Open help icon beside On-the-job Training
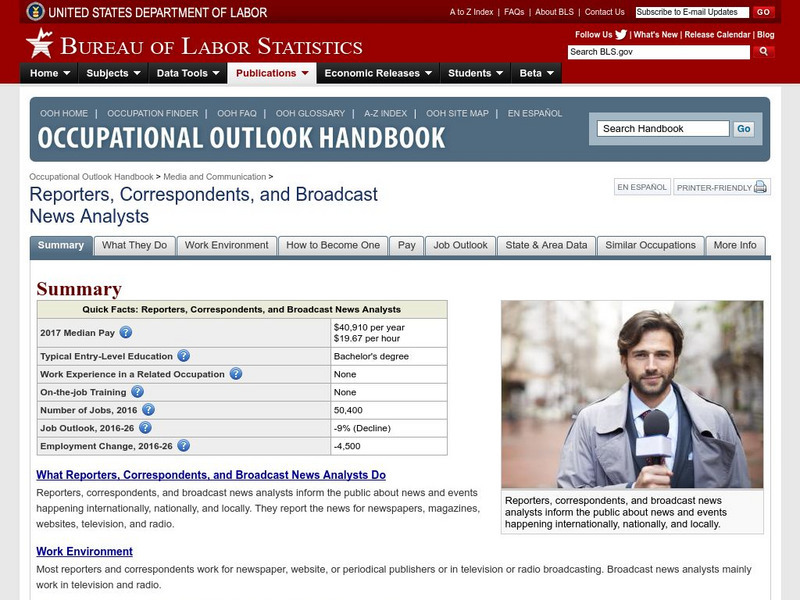Screen dimensions: 800x600 [137, 392]
